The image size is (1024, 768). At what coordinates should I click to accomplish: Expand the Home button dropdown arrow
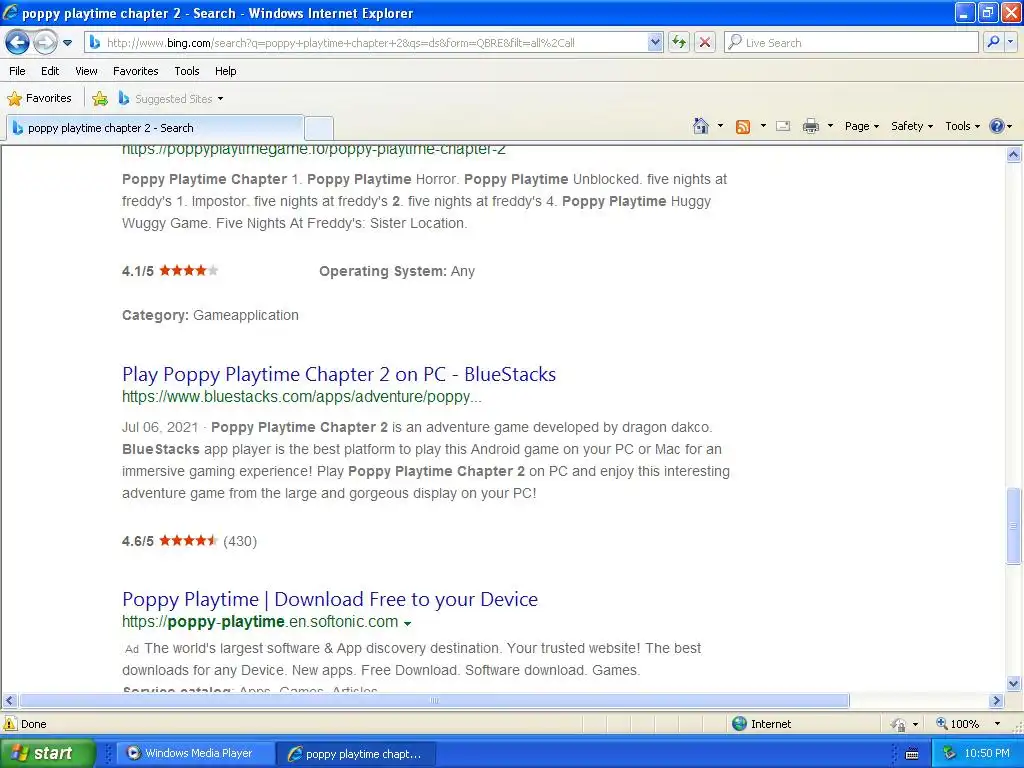pos(720,126)
